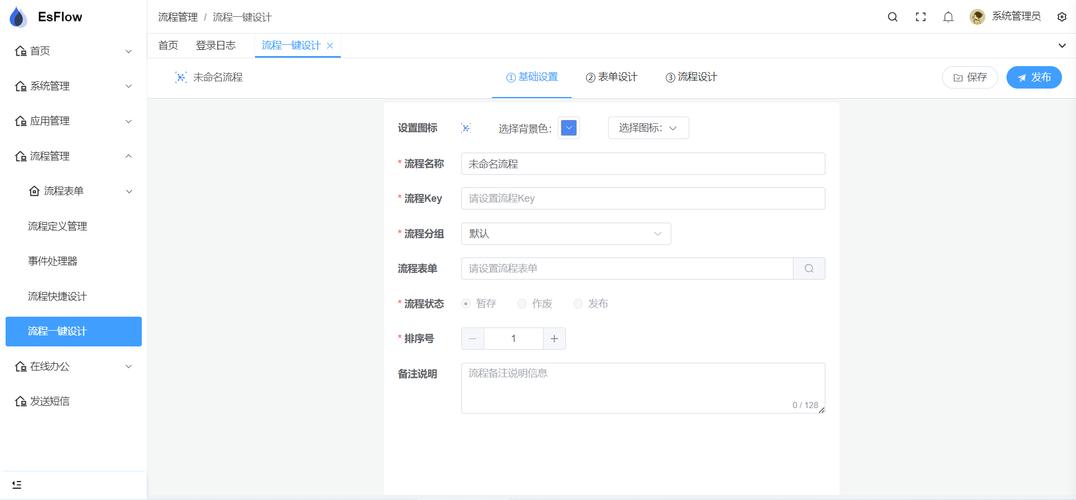The width and height of the screenshot is (1076, 500).
Task: Switch to the 登录日志 tab
Action: [215, 45]
